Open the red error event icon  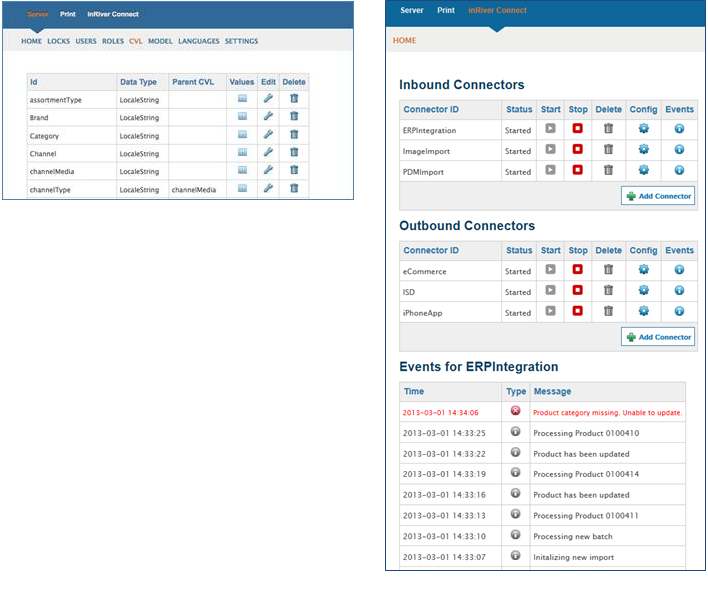click(515, 411)
